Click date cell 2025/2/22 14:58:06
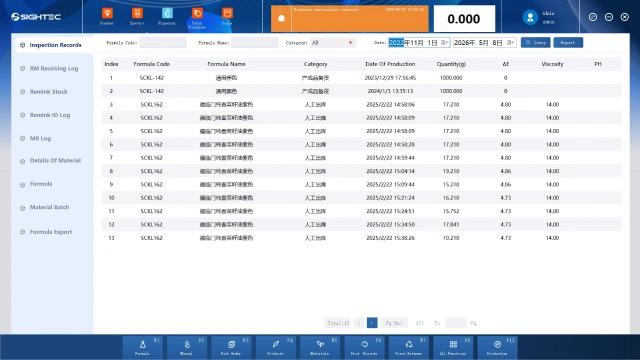This screenshot has height=360, width=640. [x=390, y=104]
